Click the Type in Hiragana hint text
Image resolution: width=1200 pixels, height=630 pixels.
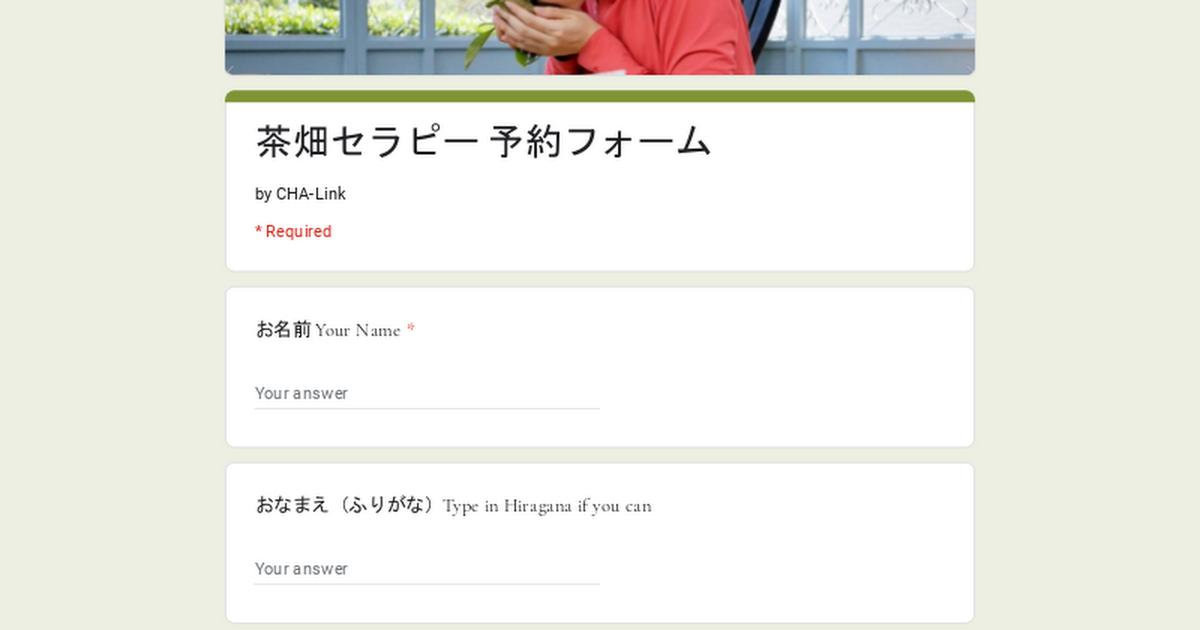click(x=547, y=506)
